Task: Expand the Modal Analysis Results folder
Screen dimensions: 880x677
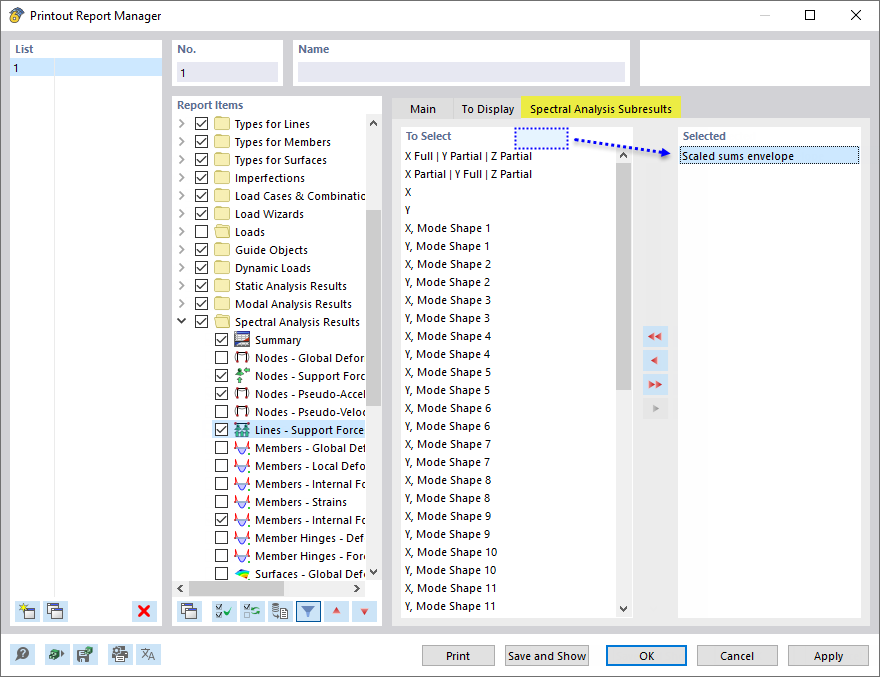Action: click(181, 303)
